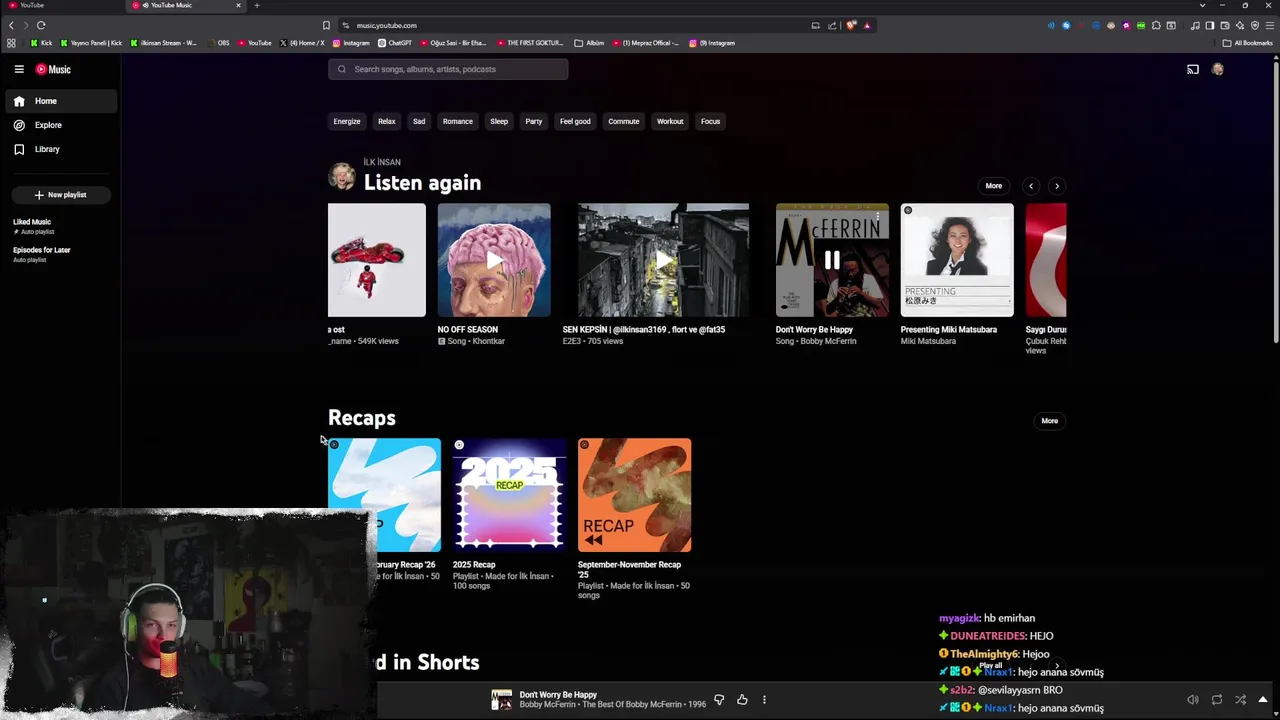Click More in Listen again section
Screen dimensions: 1280x720
click(994, 186)
